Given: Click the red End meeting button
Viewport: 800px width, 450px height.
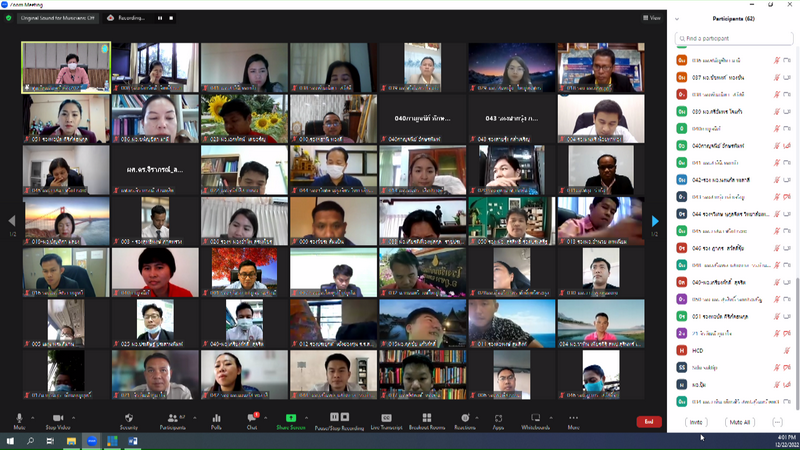Looking at the screenshot, I should click(x=649, y=421).
